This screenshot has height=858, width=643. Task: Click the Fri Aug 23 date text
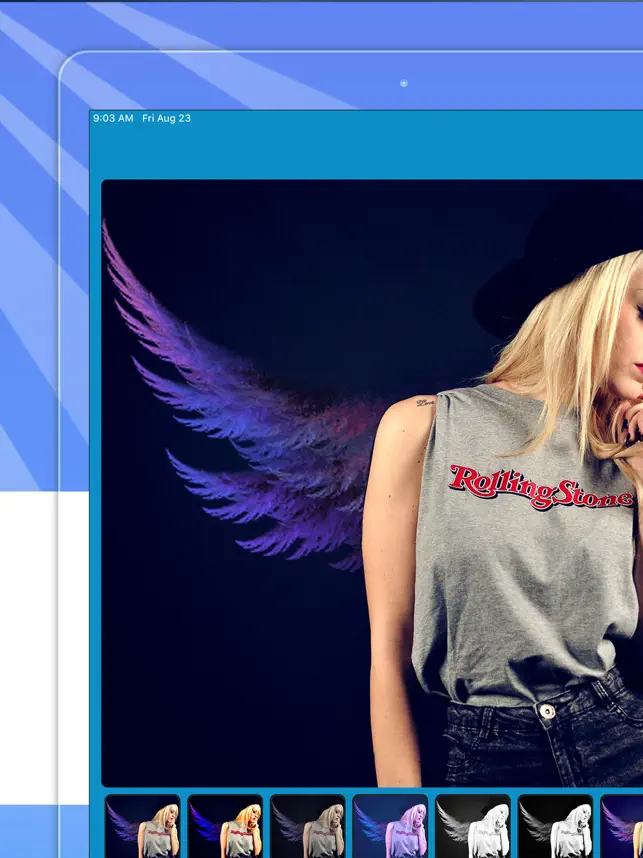tap(166, 118)
